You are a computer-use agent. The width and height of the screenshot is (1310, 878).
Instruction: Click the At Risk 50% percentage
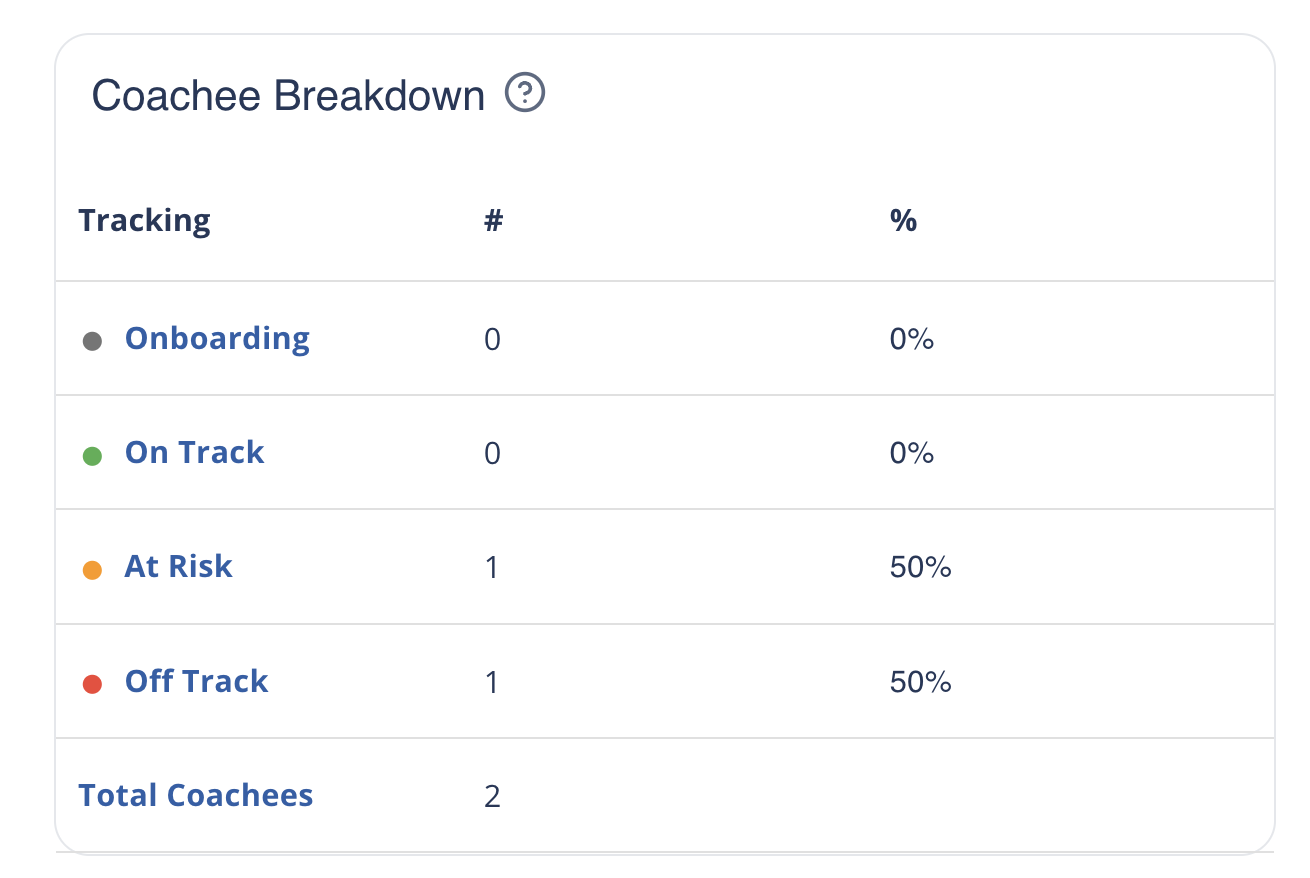pos(920,568)
